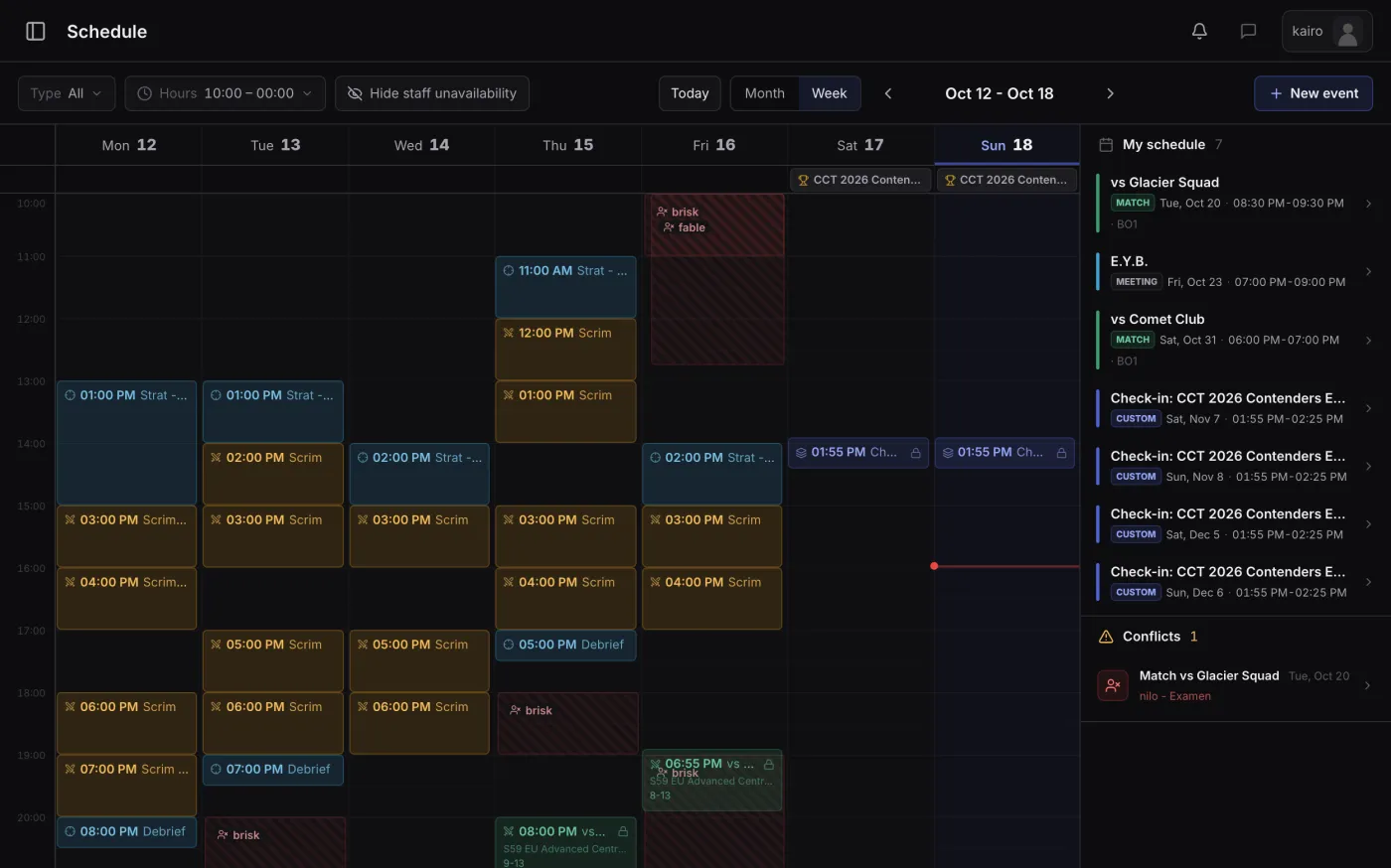The image size is (1391, 868).
Task: Open Tuesday 07:00 PM Debrief event
Action: (273, 770)
